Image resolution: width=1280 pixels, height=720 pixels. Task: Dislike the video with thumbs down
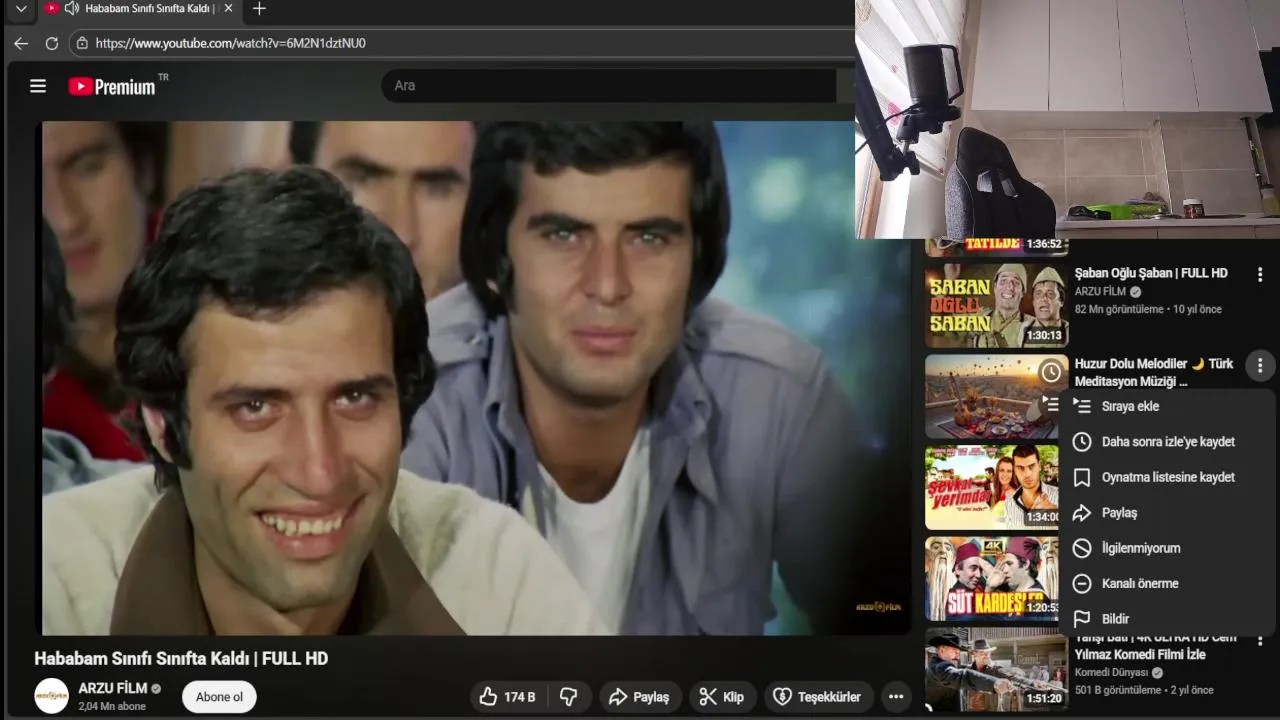point(569,697)
